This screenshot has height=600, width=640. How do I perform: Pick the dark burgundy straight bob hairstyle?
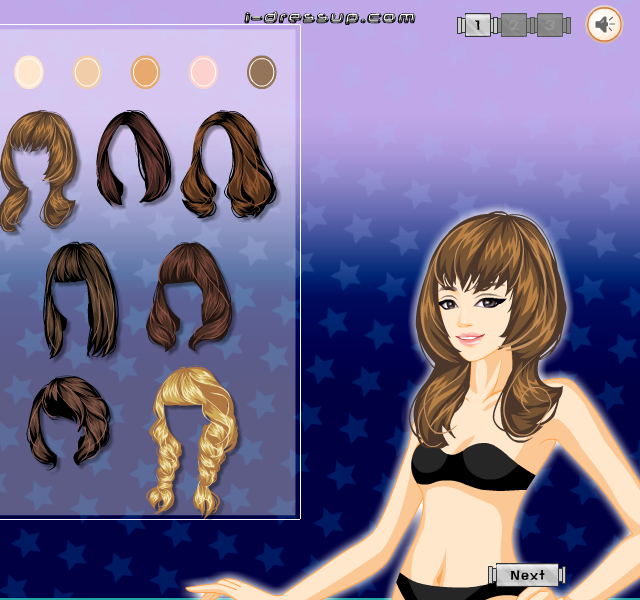tap(133, 158)
